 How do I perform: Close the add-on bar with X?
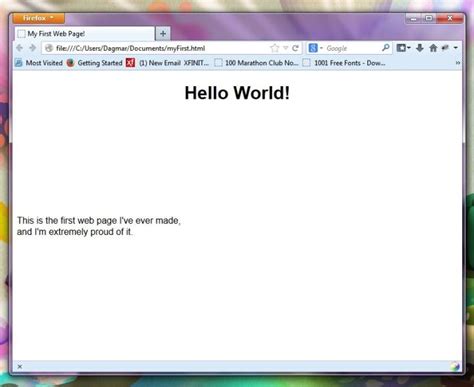pos(20,367)
